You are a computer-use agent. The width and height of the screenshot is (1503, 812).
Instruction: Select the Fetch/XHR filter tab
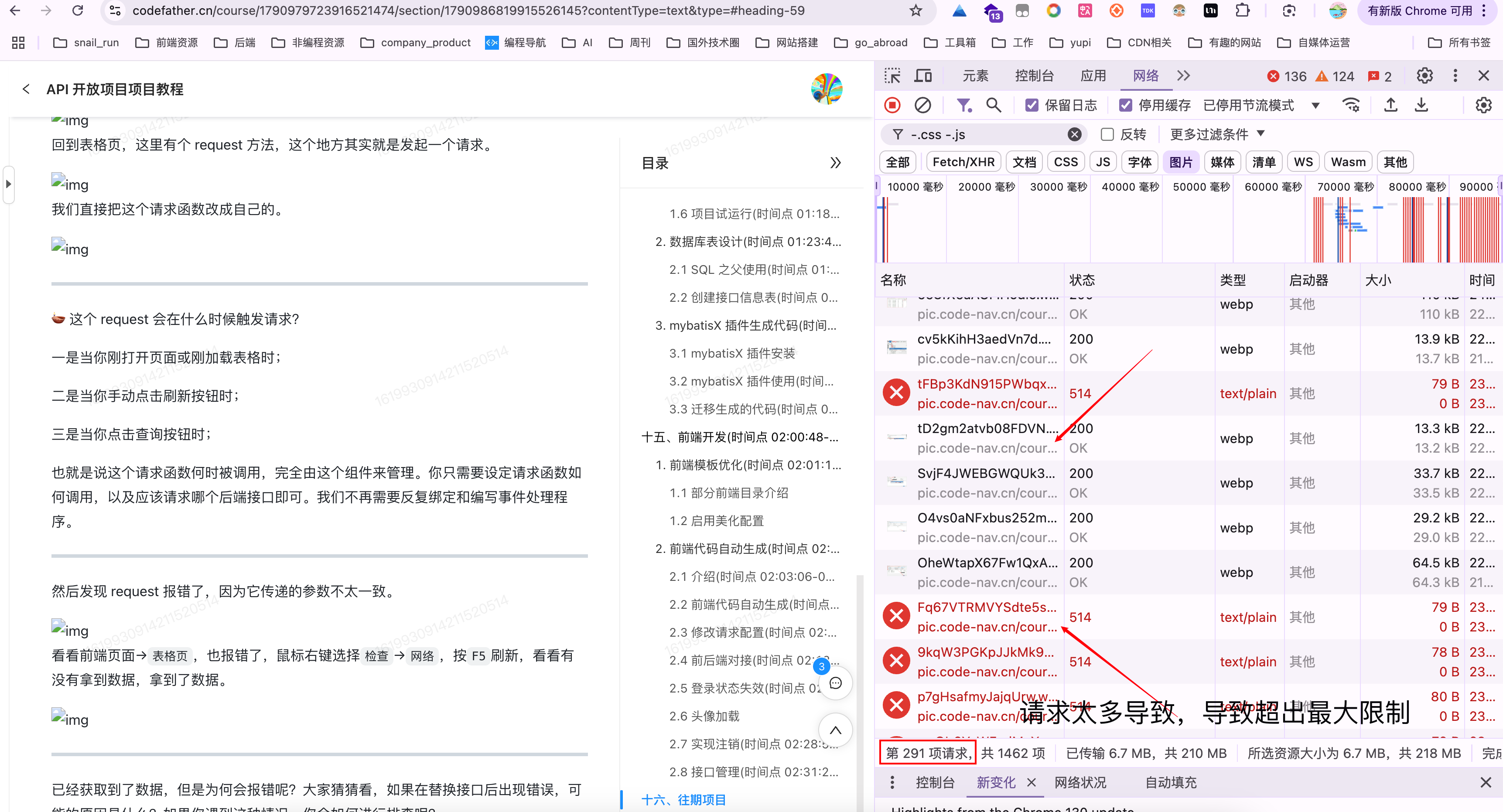coord(963,162)
